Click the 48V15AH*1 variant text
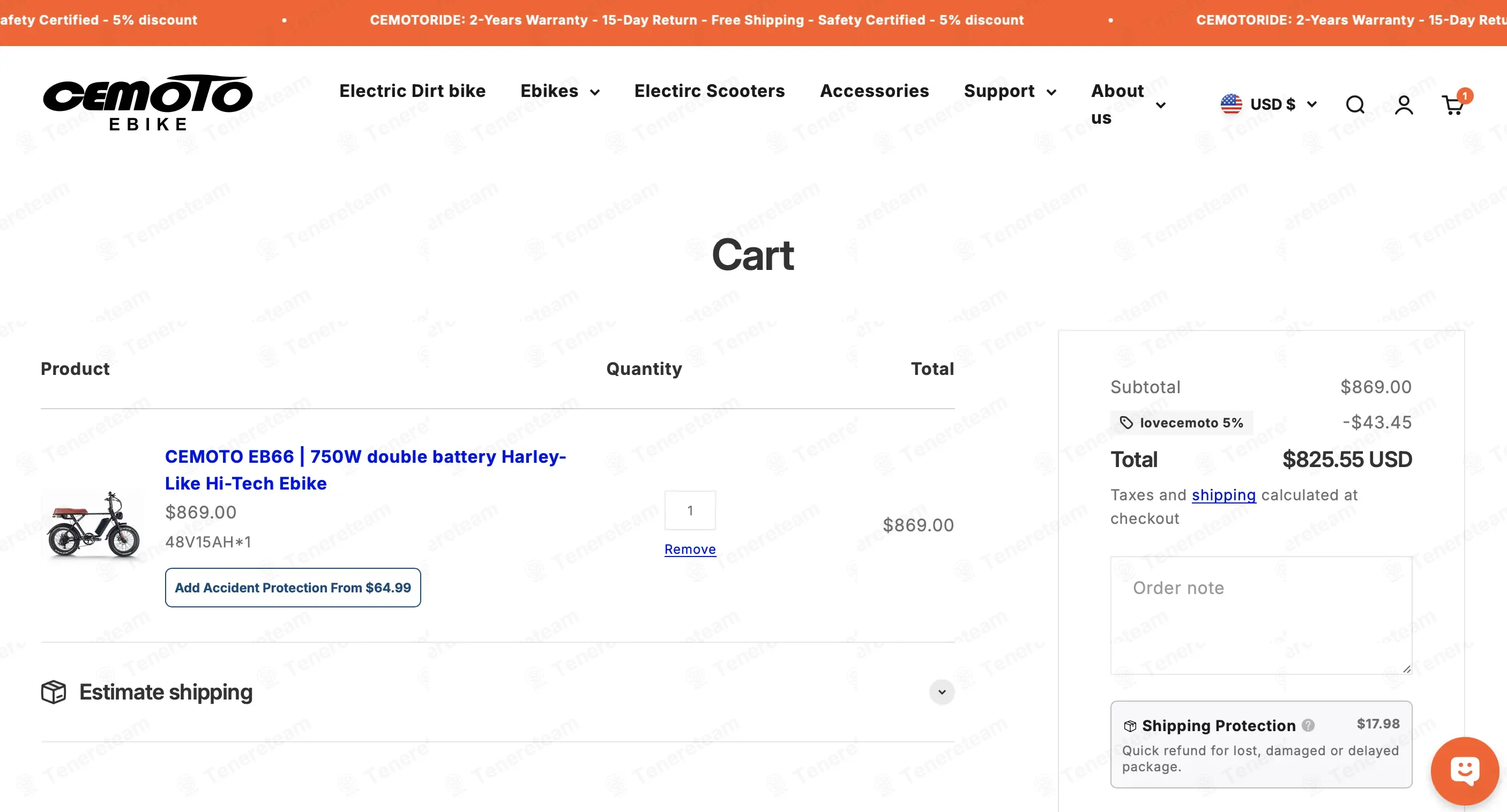The width and height of the screenshot is (1507, 812). point(208,542)
